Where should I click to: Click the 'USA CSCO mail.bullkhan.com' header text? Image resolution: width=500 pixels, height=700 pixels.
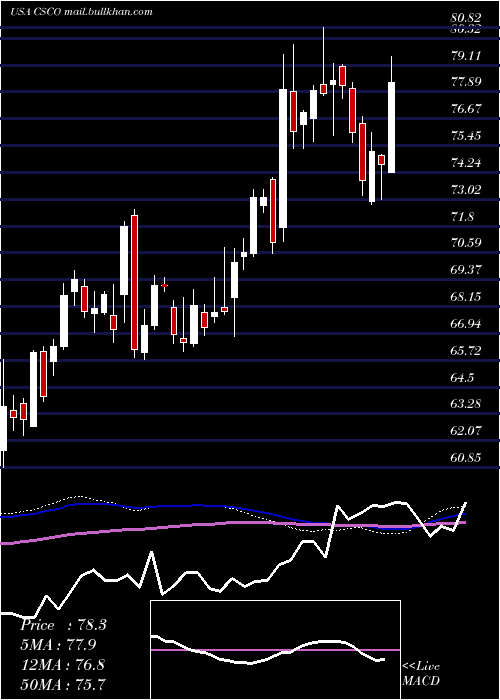[x=81, y=12]
